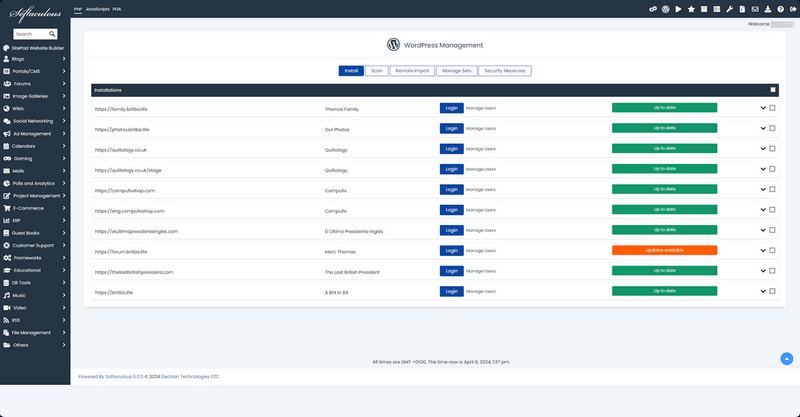Open the https://thelastbritishpresident.com URL link

134,272
